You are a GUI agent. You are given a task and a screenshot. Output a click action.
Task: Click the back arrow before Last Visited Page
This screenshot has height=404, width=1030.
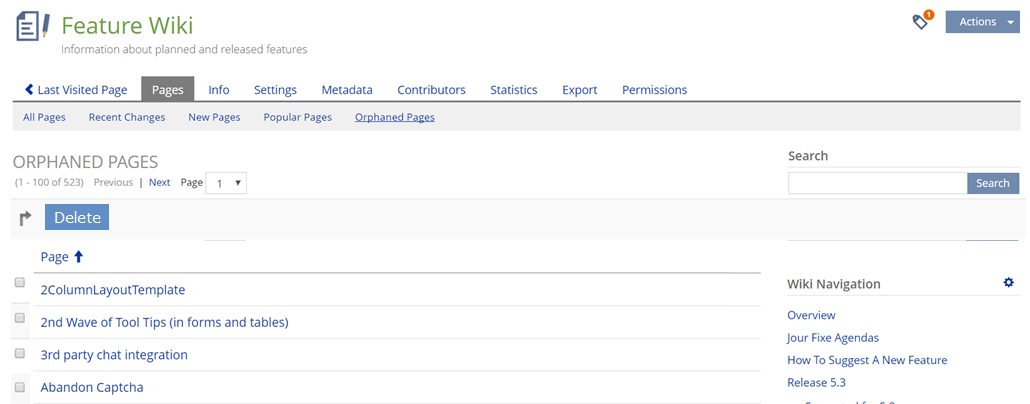[x=30, y=90]
